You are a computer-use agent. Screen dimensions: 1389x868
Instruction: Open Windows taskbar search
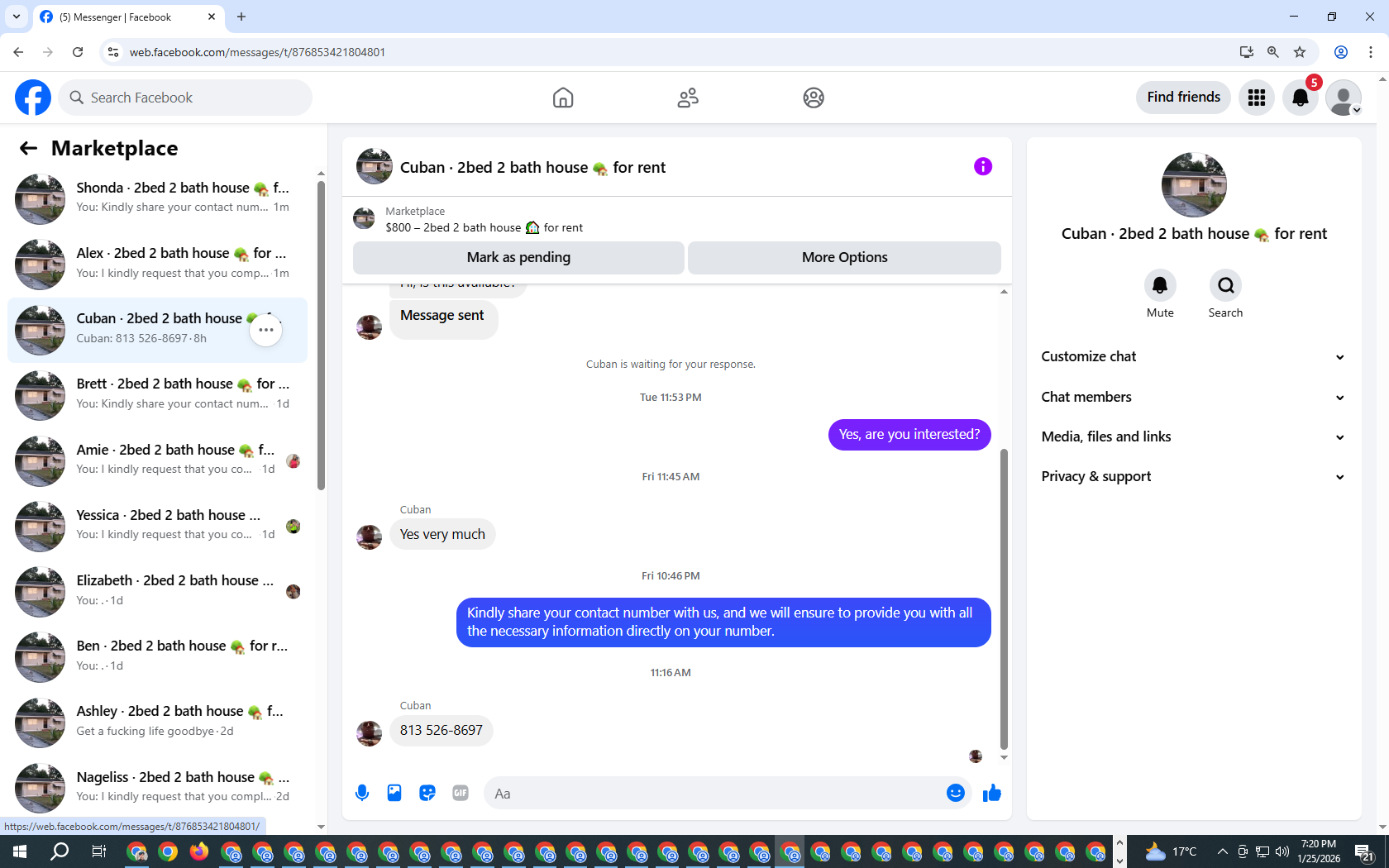[x=60, y=851]
